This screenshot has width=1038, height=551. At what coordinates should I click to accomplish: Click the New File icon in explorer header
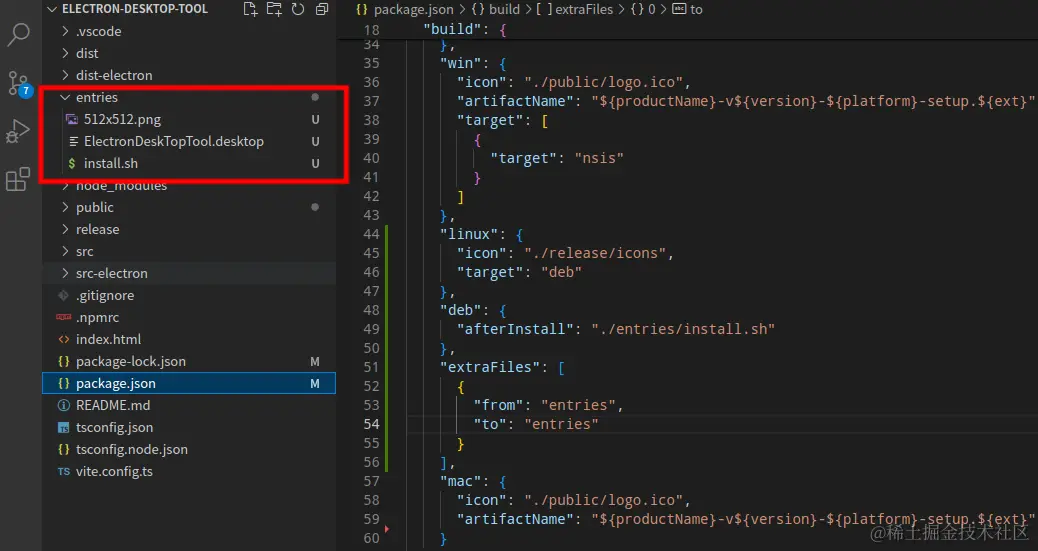[250, 9]
